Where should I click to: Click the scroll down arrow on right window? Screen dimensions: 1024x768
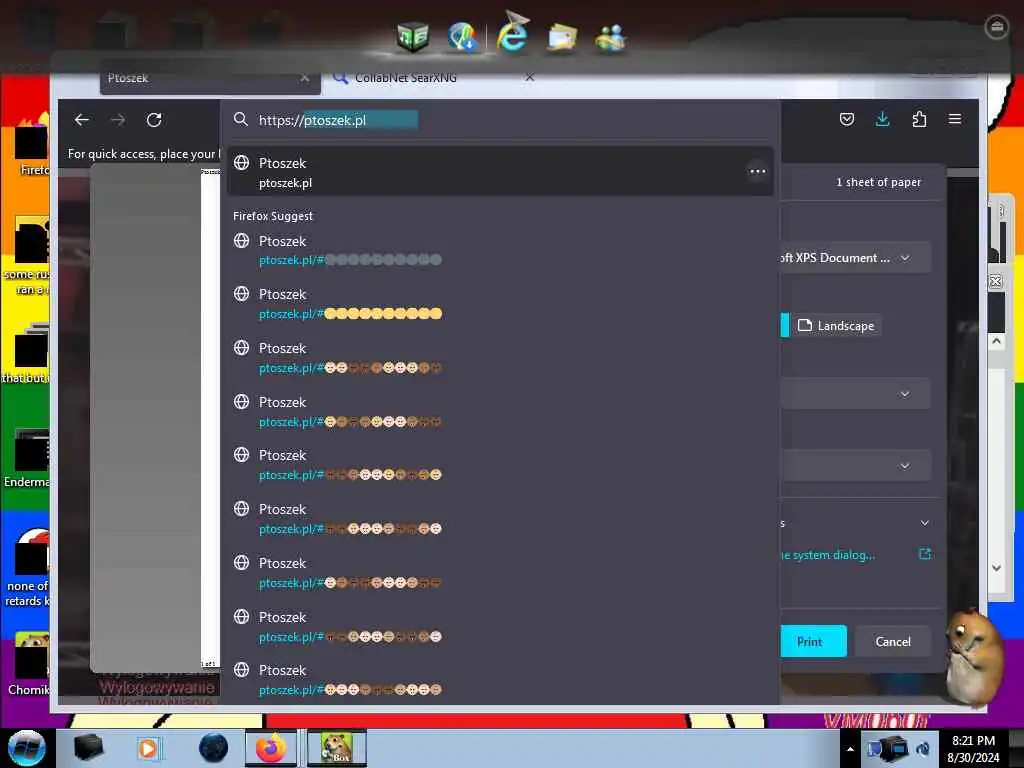pyautogui.click(x=996, y=568)
